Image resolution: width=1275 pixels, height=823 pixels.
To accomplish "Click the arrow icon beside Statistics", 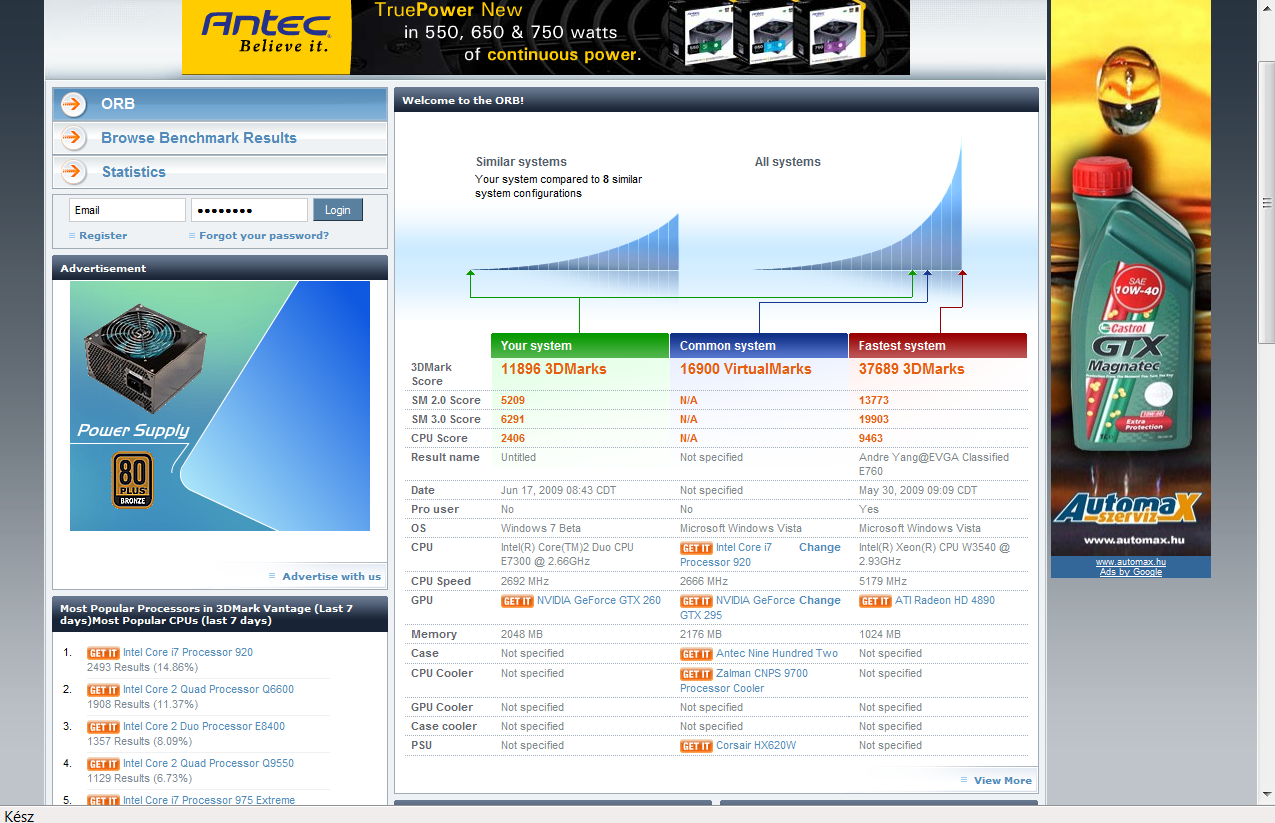I will [73, 172].
